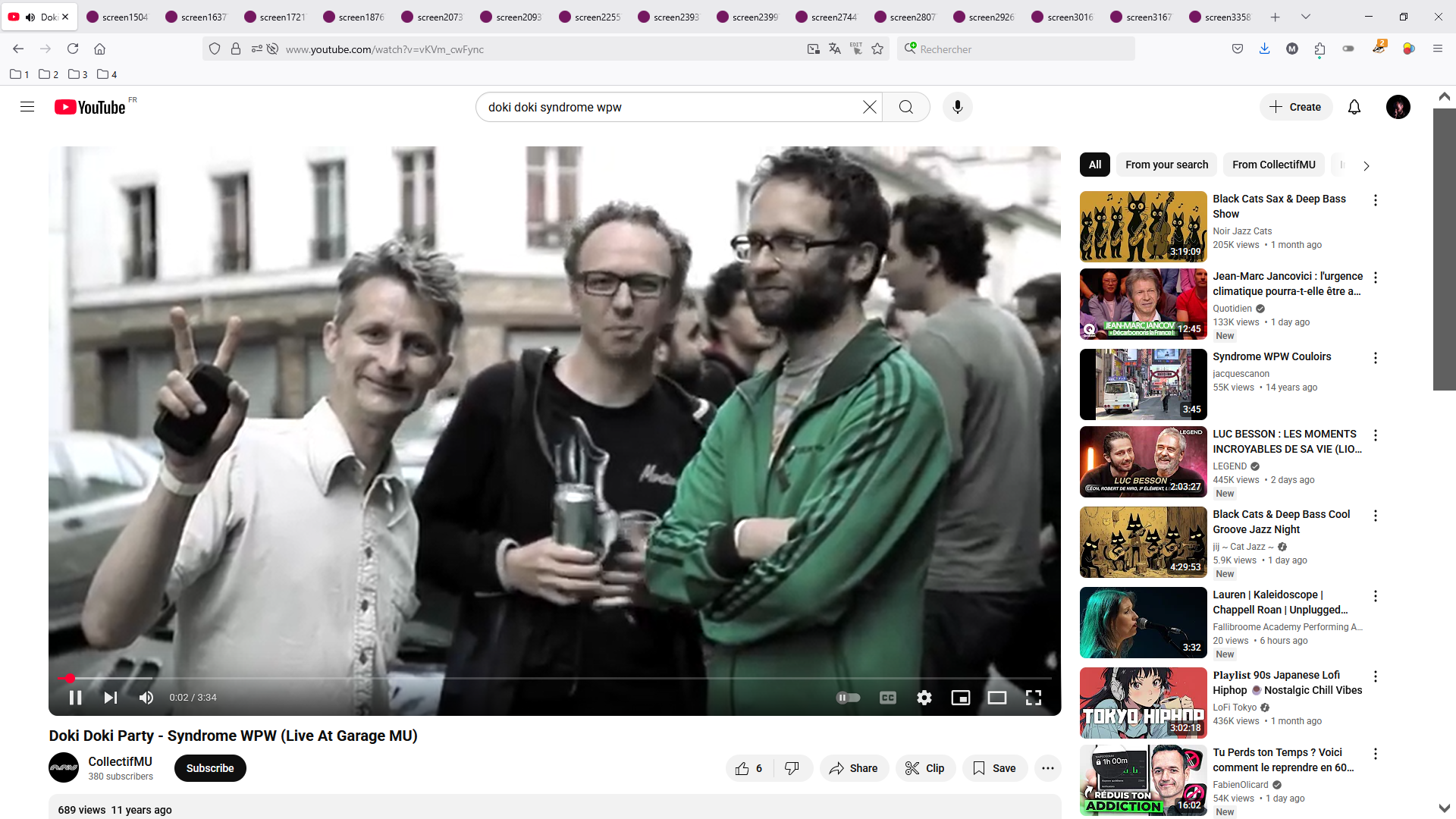Click the voice search microphone
The height and width of the screenshot is (819, 1456).
point(957,107)
